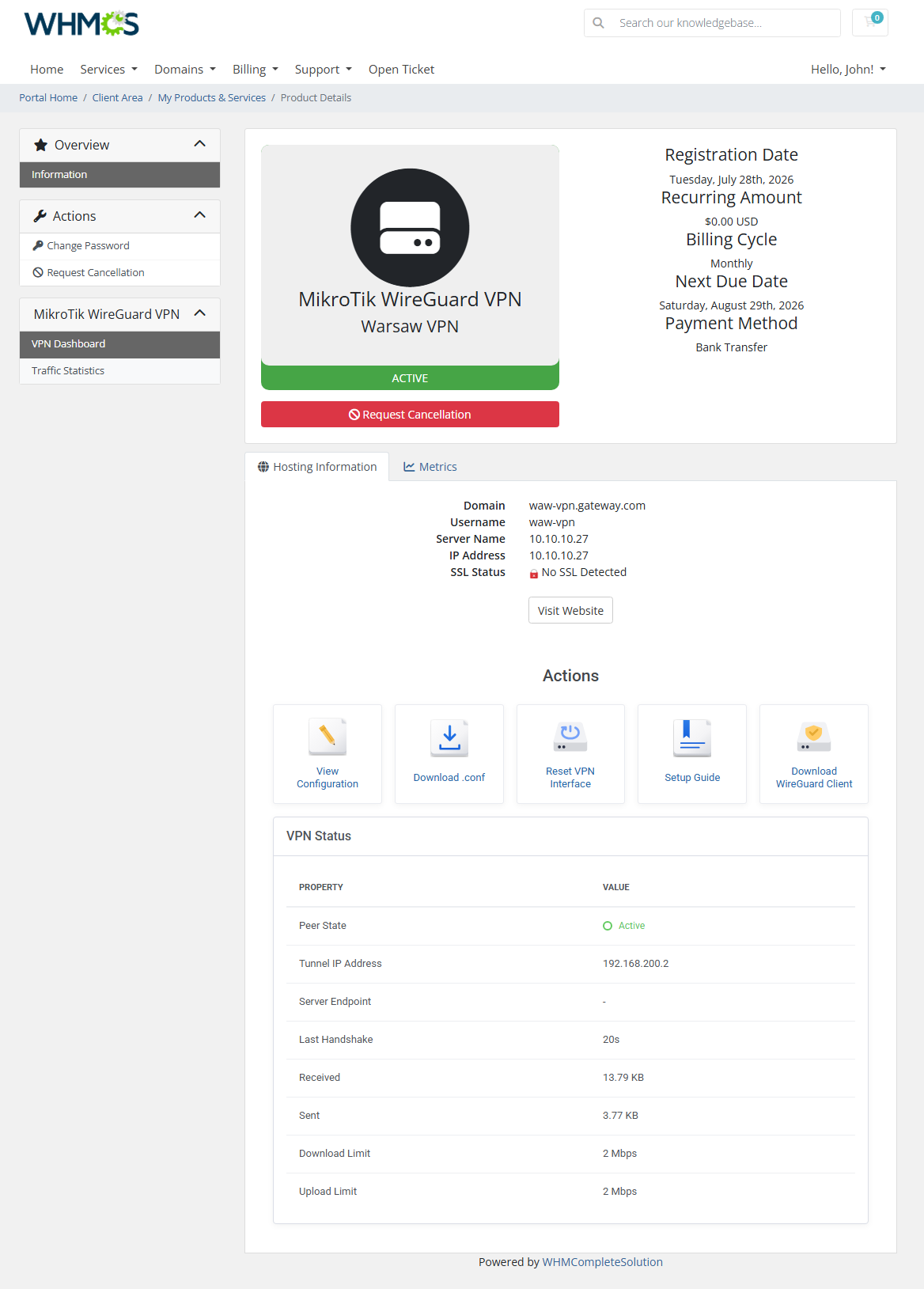The width and height of the screenshot is (924, 1289).
Task: Collapse the MikroTik WireGuard VPN panel chevron
Action: click(199, 313)
